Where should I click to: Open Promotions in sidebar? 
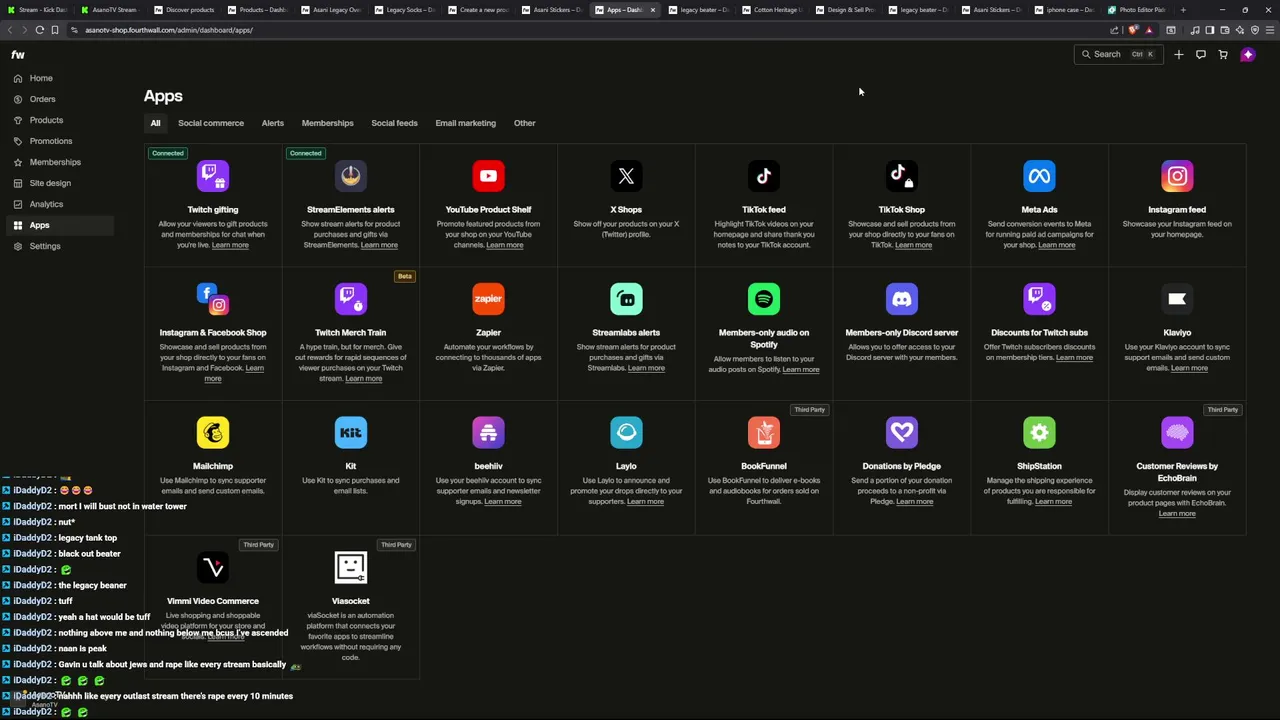point(60,141)
